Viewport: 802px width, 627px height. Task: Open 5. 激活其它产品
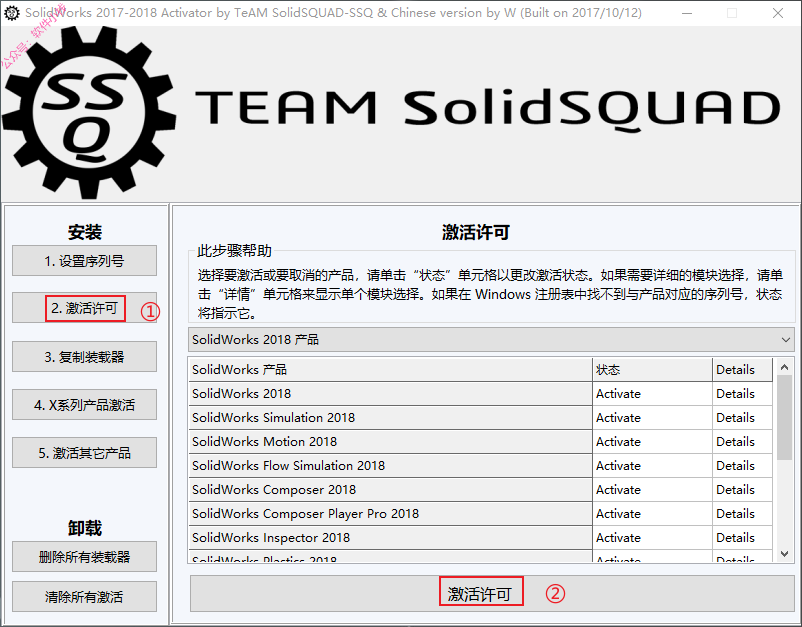click(84, 453)
